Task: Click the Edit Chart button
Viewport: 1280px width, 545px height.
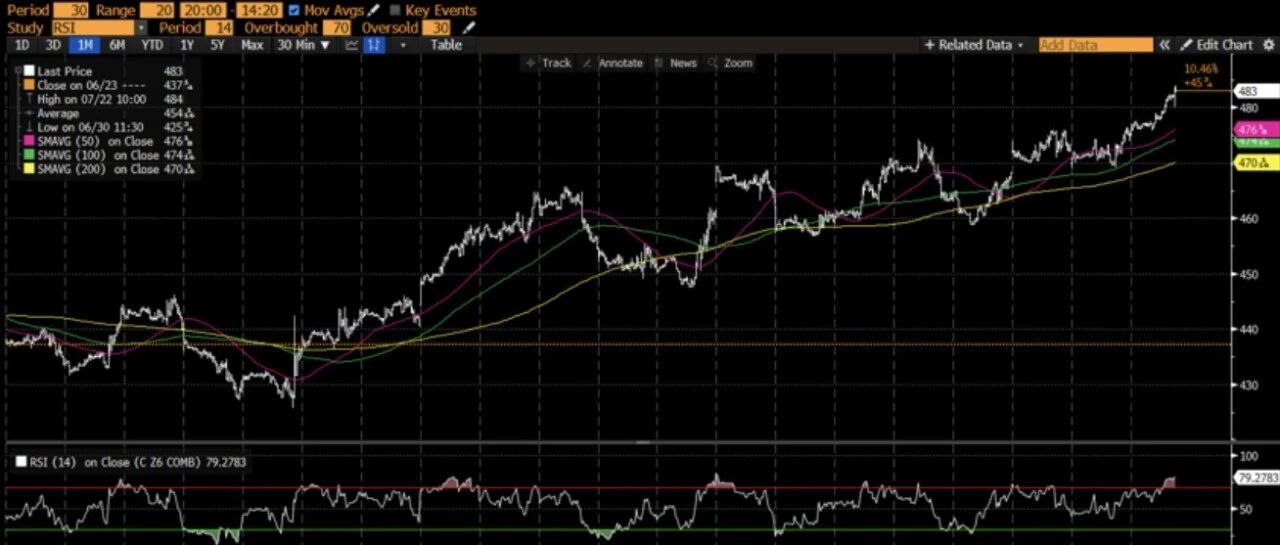Action: tap(1217, 45)
